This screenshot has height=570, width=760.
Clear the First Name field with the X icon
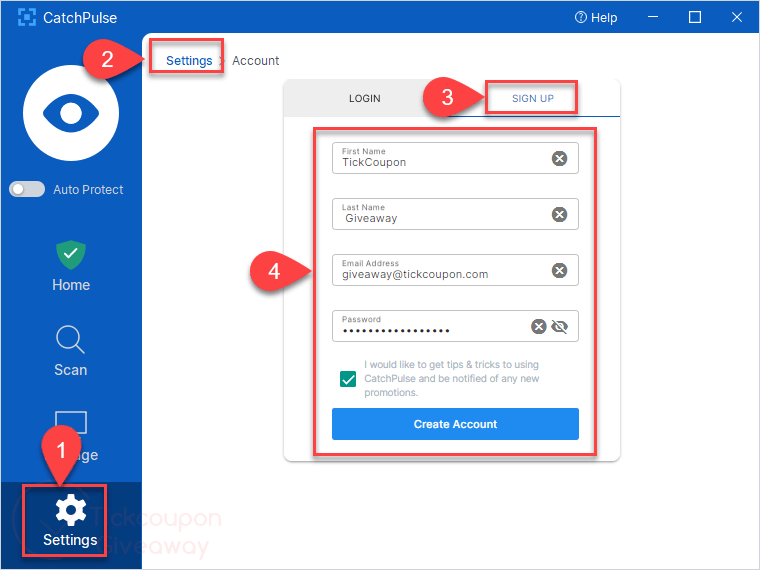coord(559,158)
